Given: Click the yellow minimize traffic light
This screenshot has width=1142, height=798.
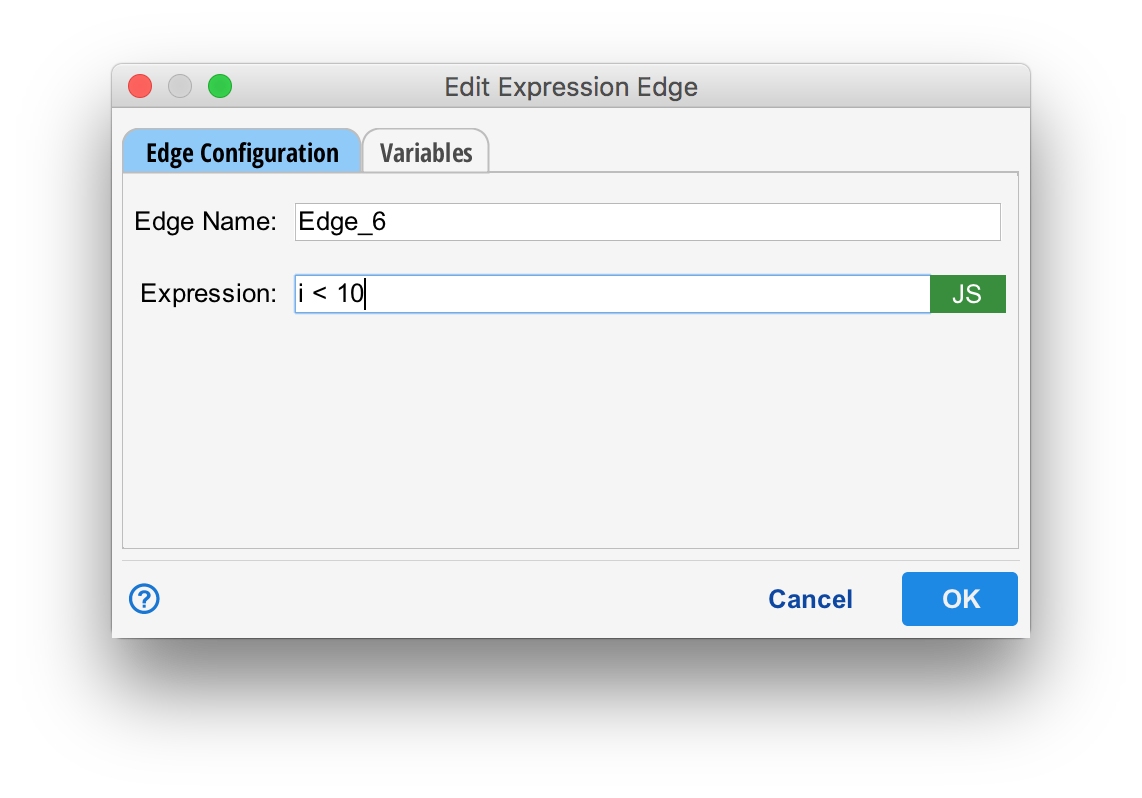Looking at the screenshot, I should 179,86.
